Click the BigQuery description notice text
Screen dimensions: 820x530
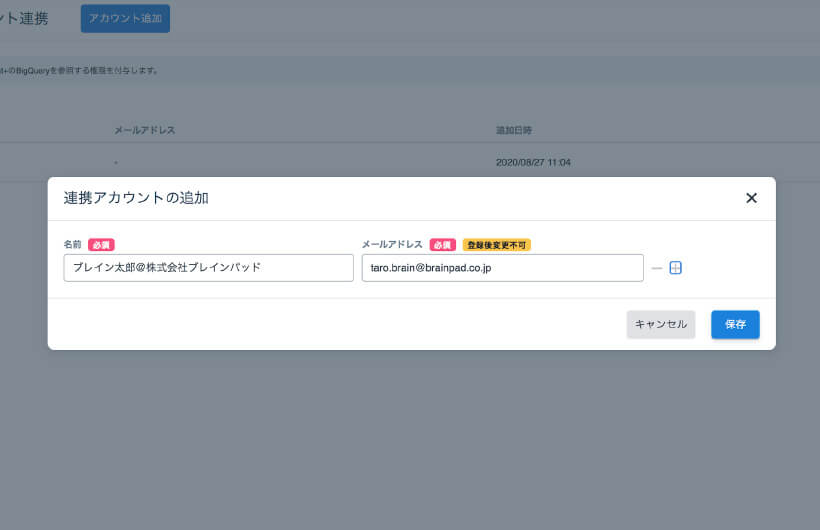pos(78,70)
